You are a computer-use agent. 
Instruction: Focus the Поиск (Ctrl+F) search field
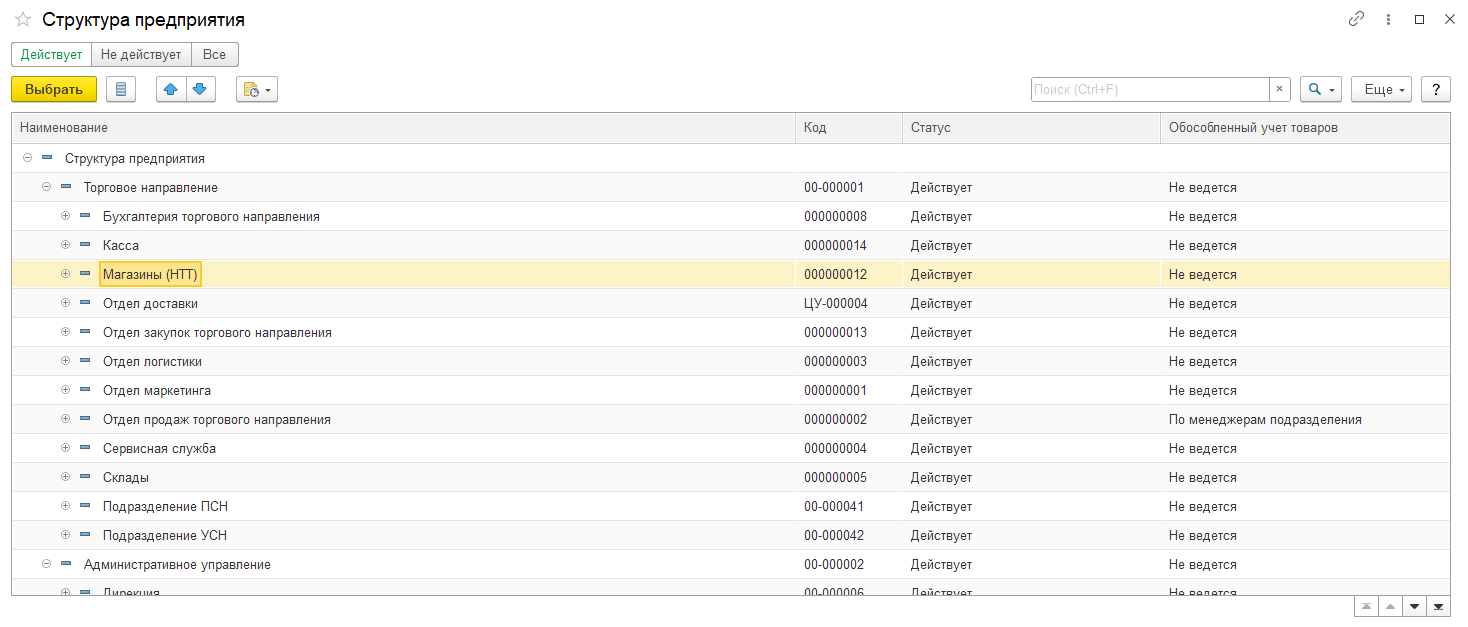(1150, 89)
